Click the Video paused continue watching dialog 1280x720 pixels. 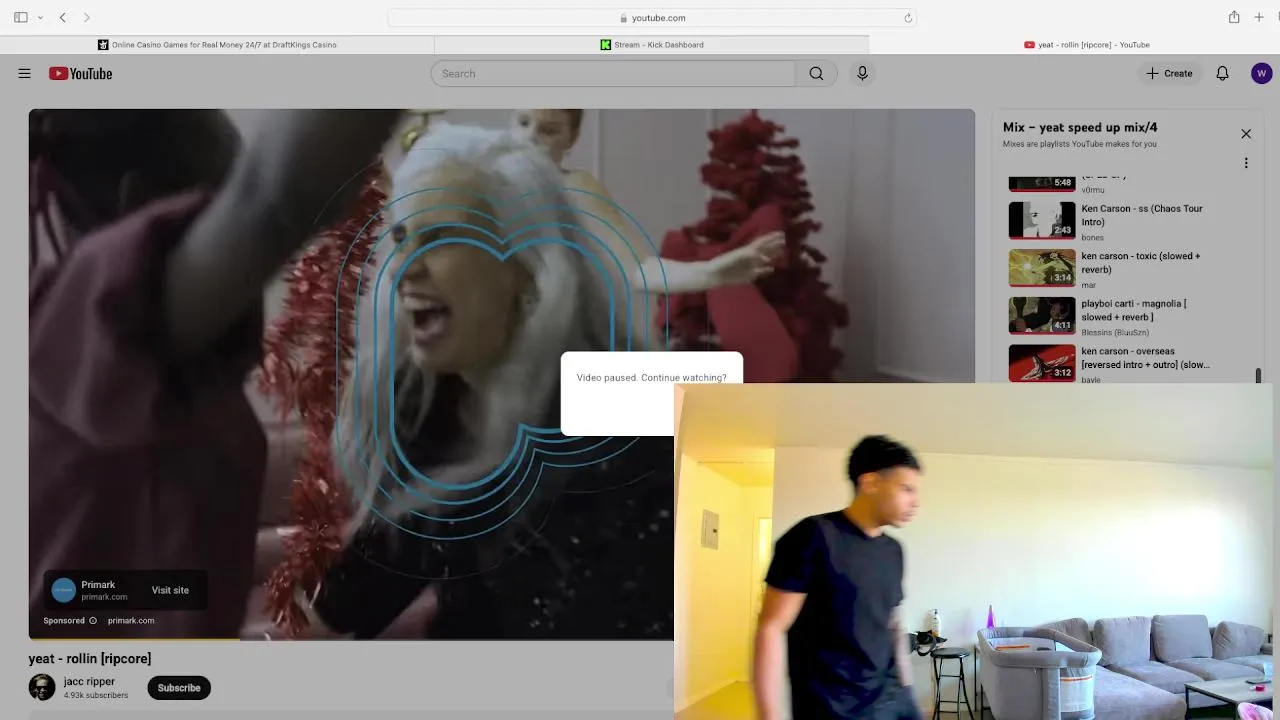click(x=651, y=378)
